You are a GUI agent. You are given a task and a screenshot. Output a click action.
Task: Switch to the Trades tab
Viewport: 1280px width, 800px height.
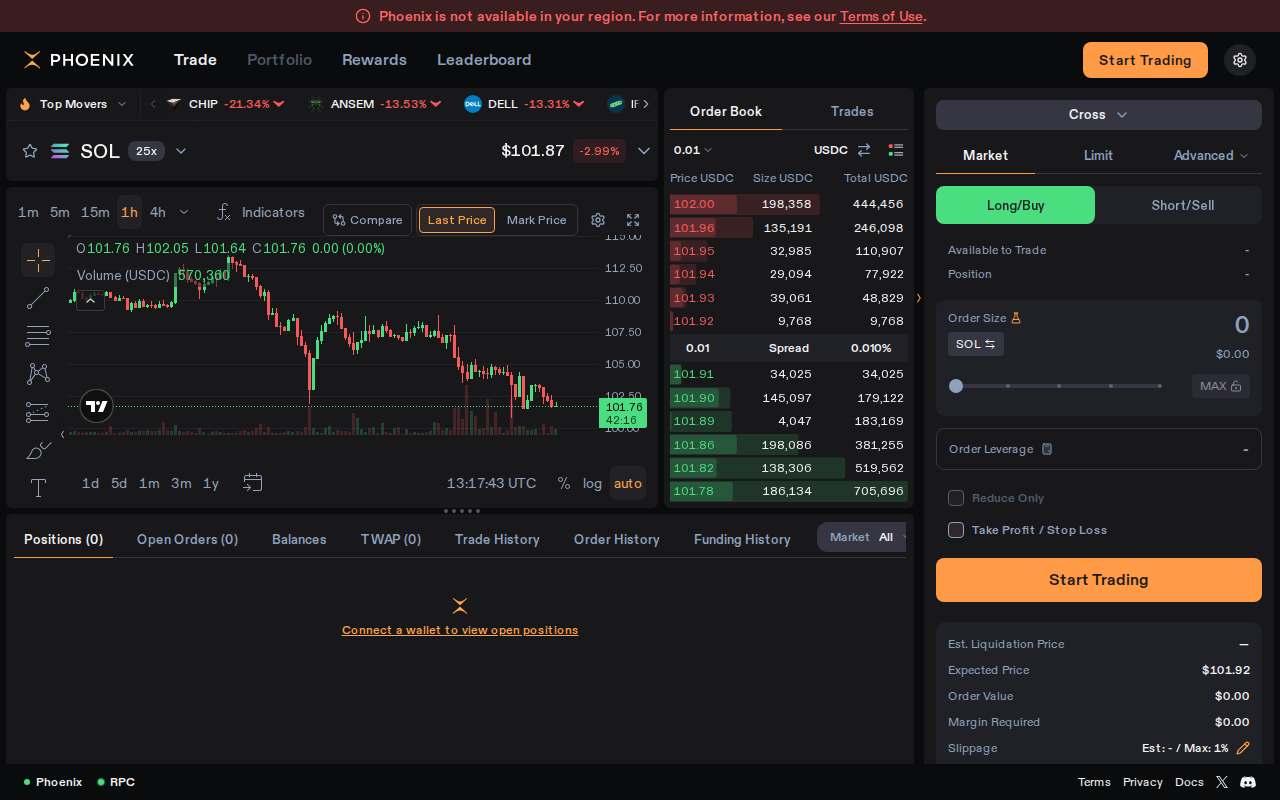(852, 111)
